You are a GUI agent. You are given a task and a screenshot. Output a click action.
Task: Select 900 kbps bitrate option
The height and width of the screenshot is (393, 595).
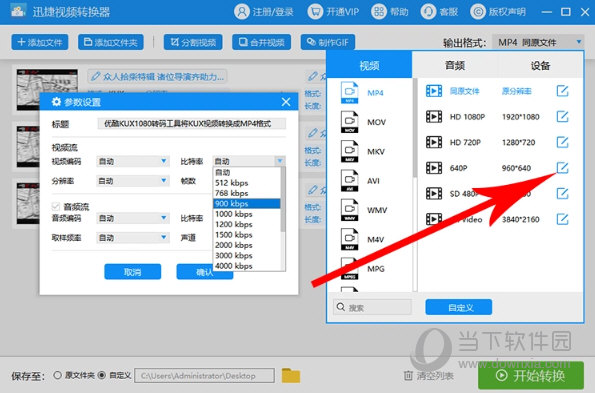[x=247, y=203]
